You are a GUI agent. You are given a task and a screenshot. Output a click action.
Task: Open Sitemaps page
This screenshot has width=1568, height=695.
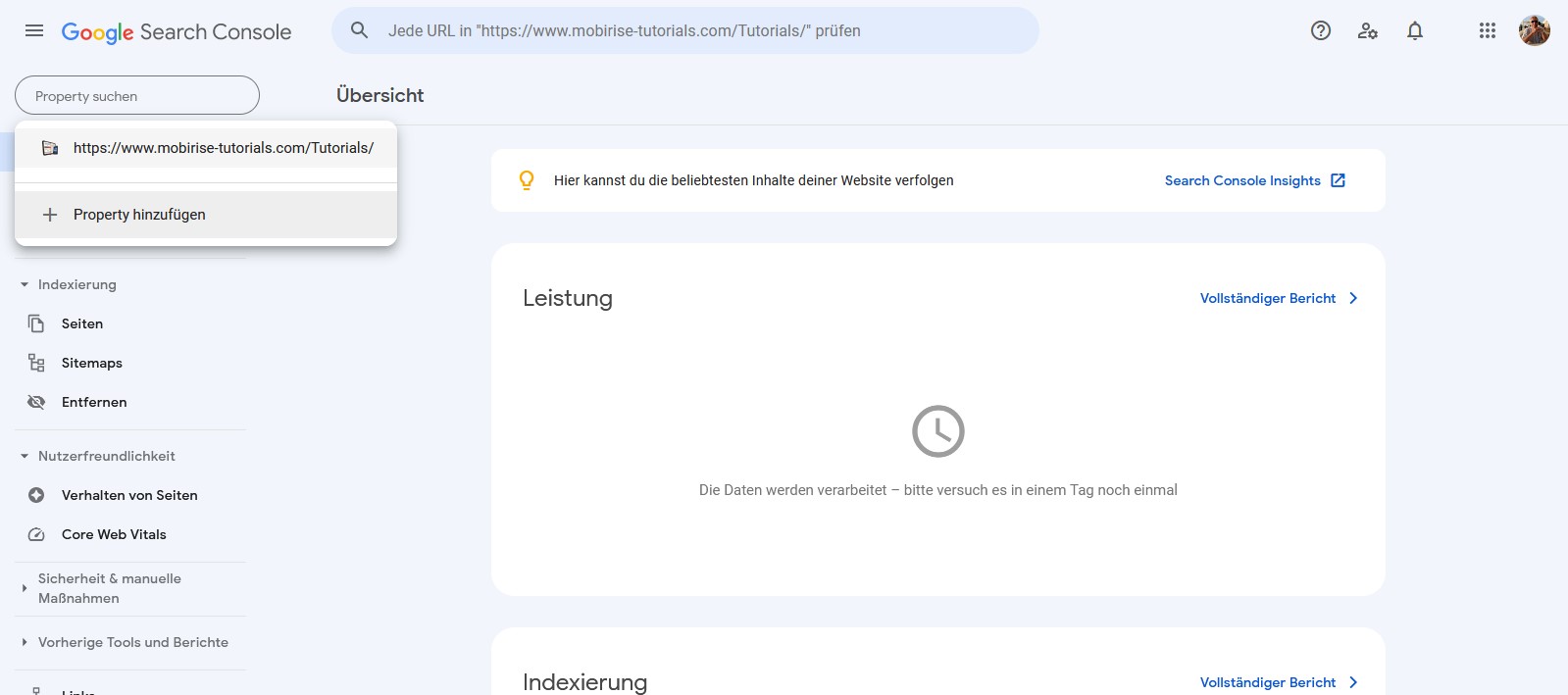click(x=92, y=363)
